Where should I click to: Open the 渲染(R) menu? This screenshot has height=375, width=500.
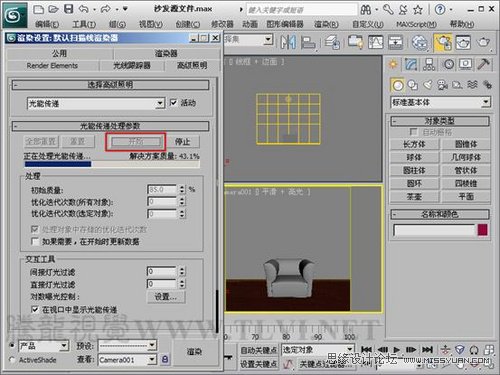click(x=326, y=24)
